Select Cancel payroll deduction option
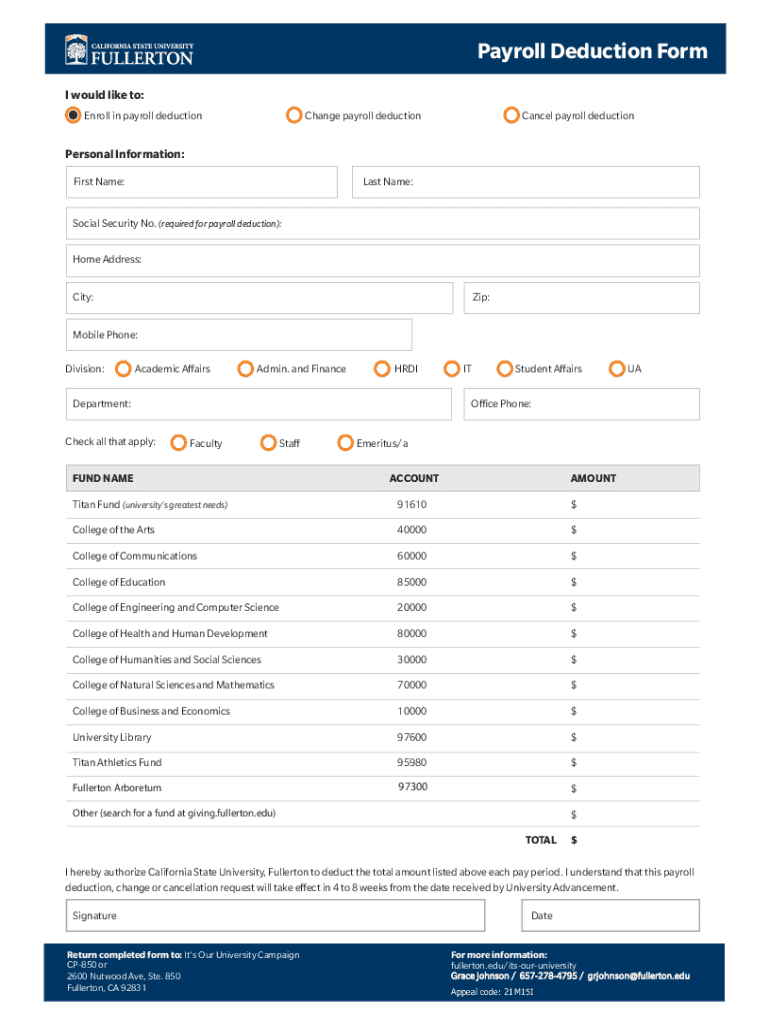Screen dimensions: 770x1024 pyautogui.click(x=511, y=115)
